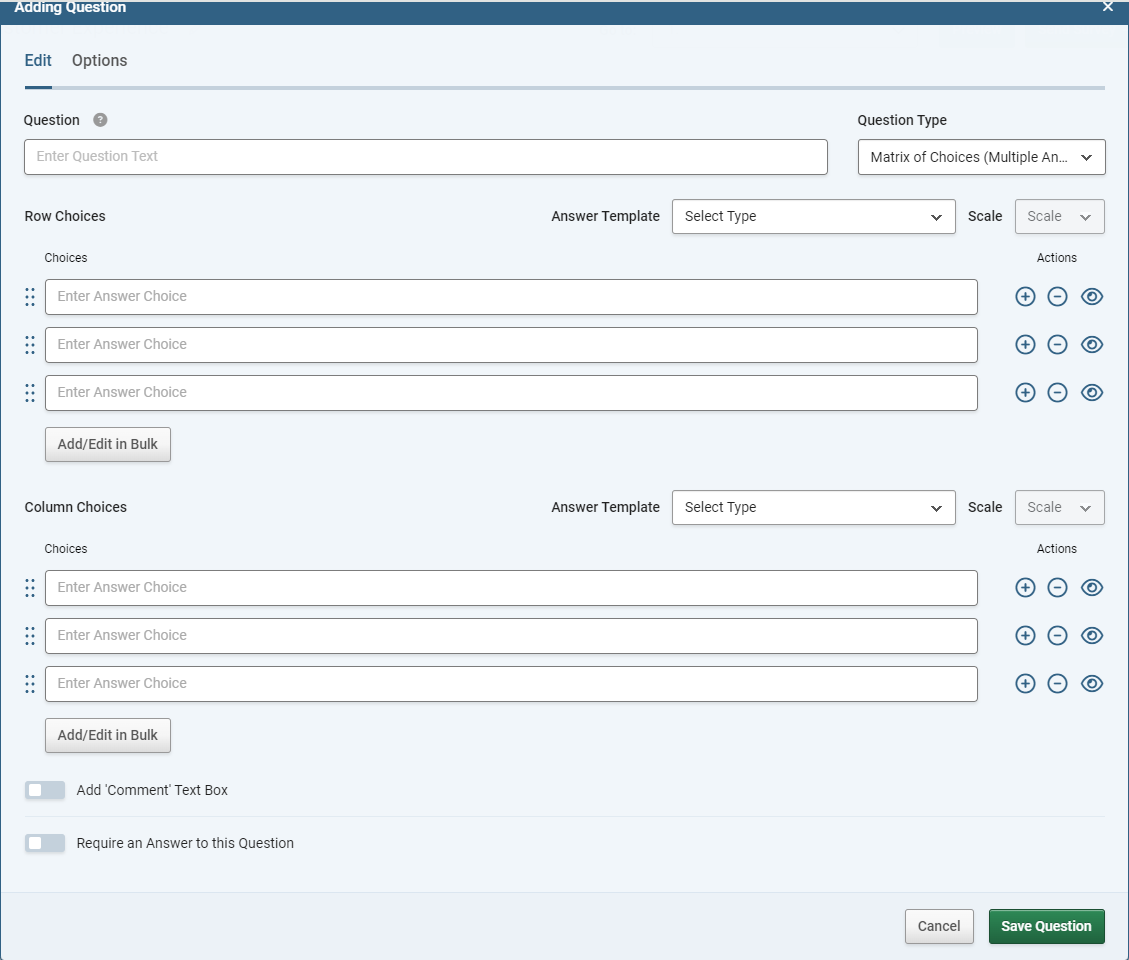This screenshot has height=960, width=1129.
Task: Cancel adding the question
Action: click(939, 926)
